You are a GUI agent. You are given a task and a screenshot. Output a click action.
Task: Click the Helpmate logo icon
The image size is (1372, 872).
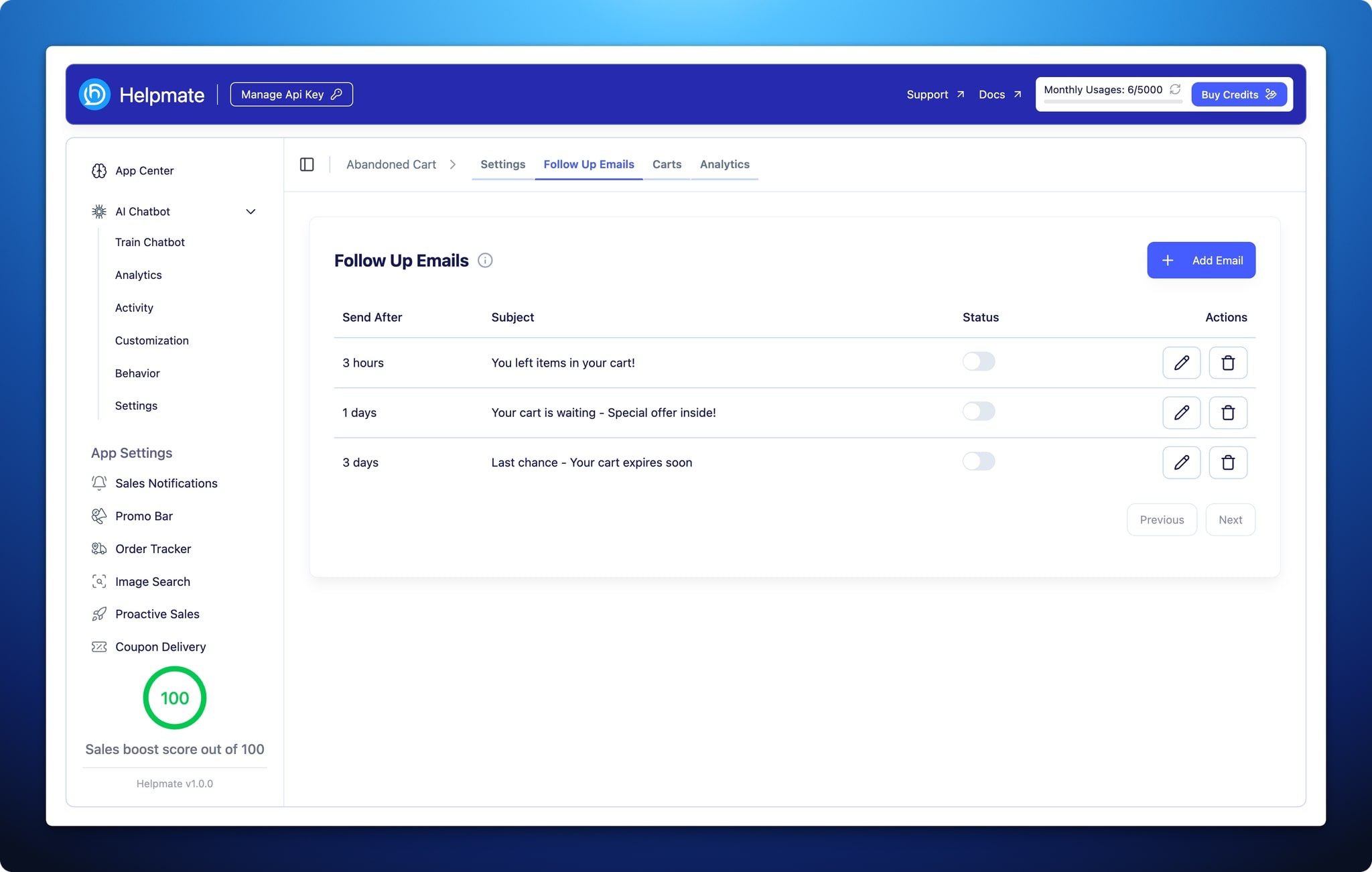[x=94, y=95]
